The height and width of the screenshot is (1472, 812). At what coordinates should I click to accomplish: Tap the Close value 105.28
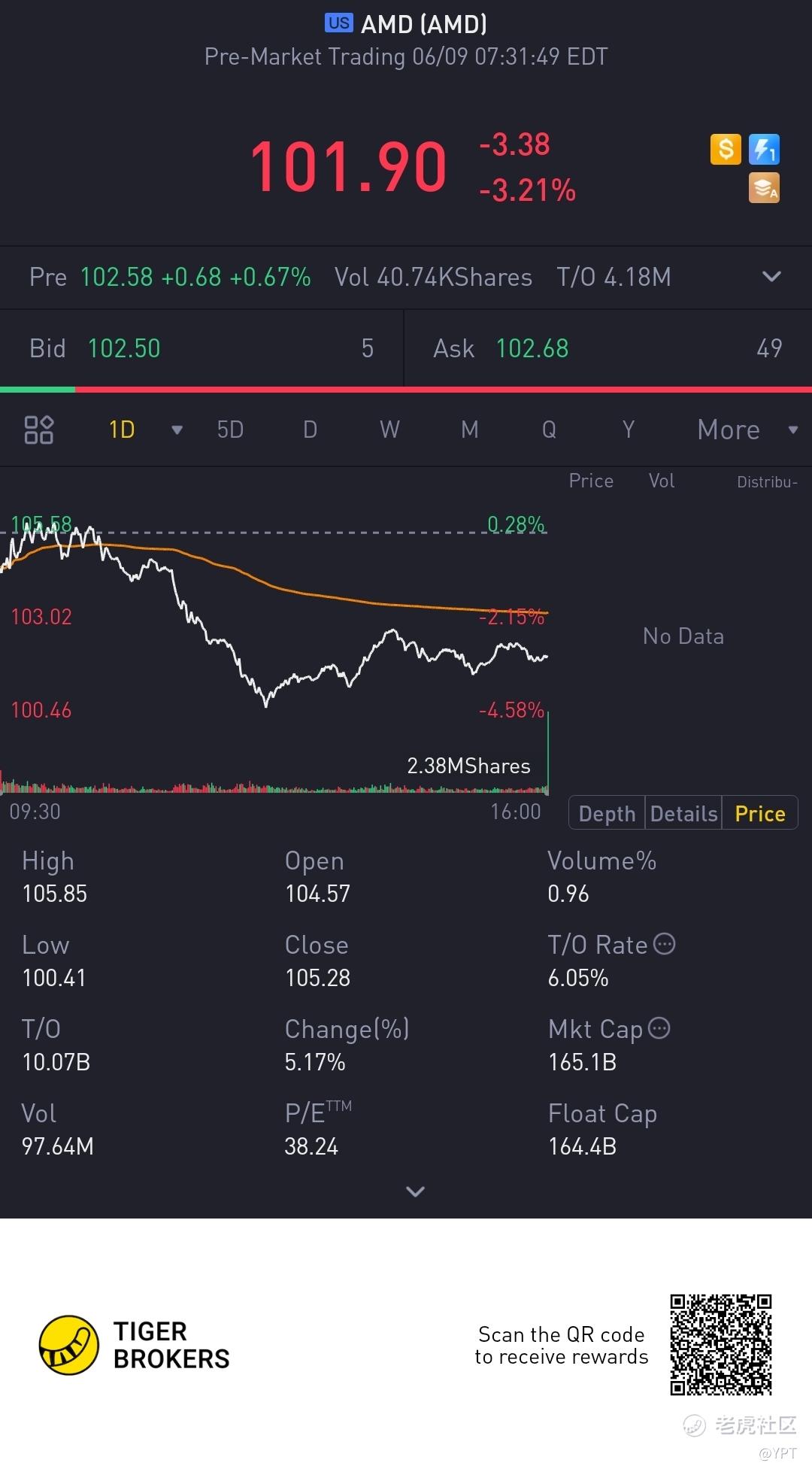(x=317, y=978)
